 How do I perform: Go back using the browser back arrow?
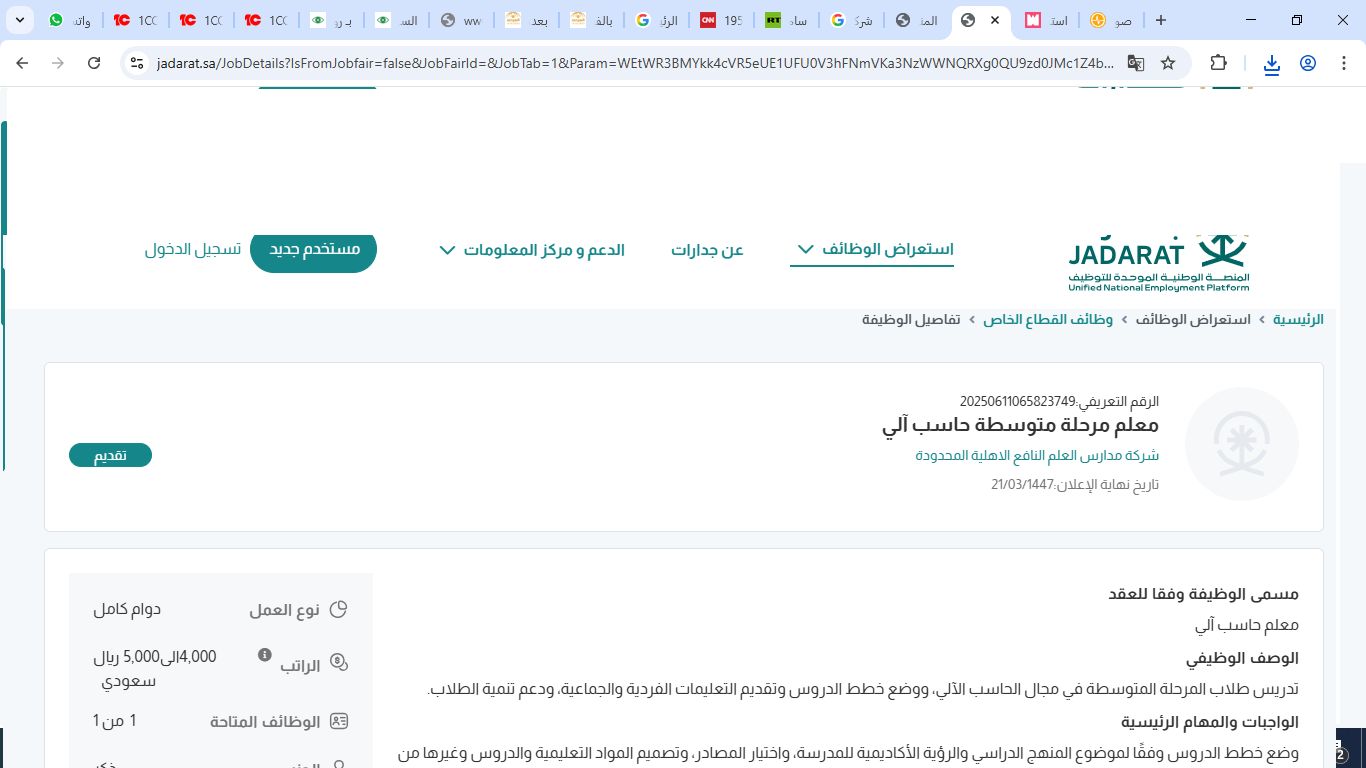pyautogui.click(x=22, y=63)
